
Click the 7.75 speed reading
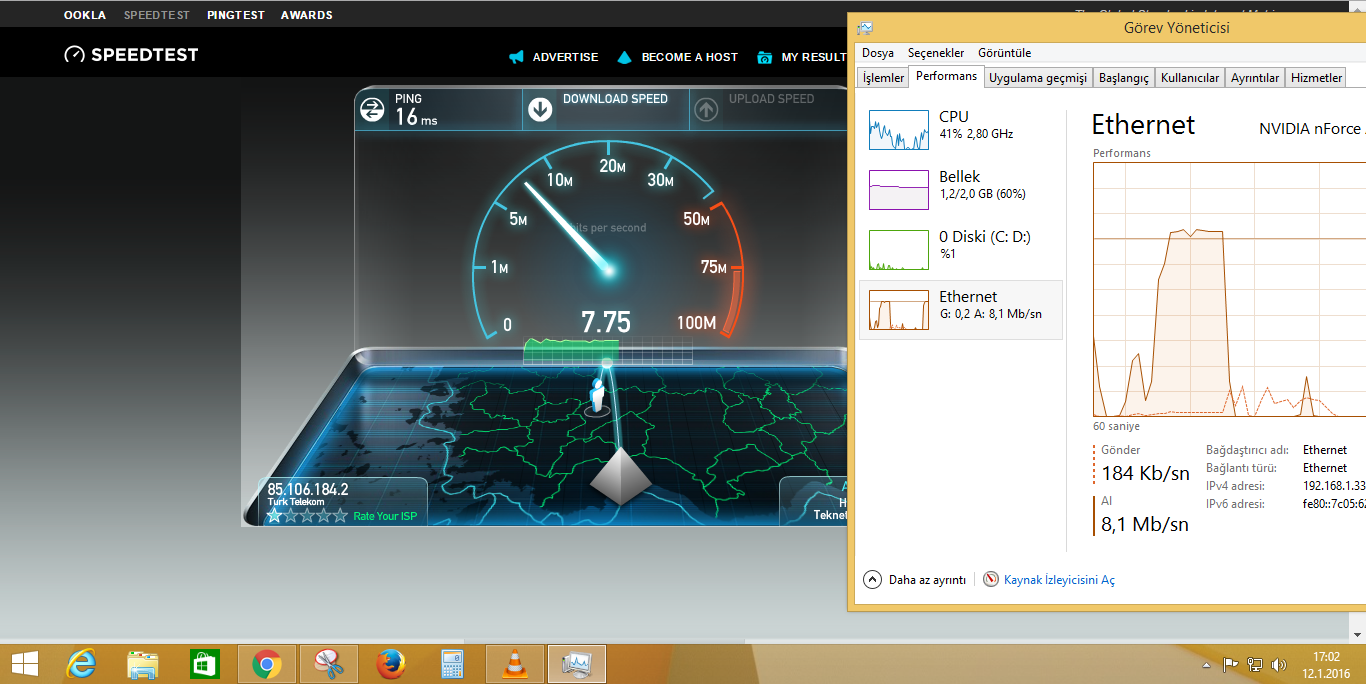pos(606,322)
